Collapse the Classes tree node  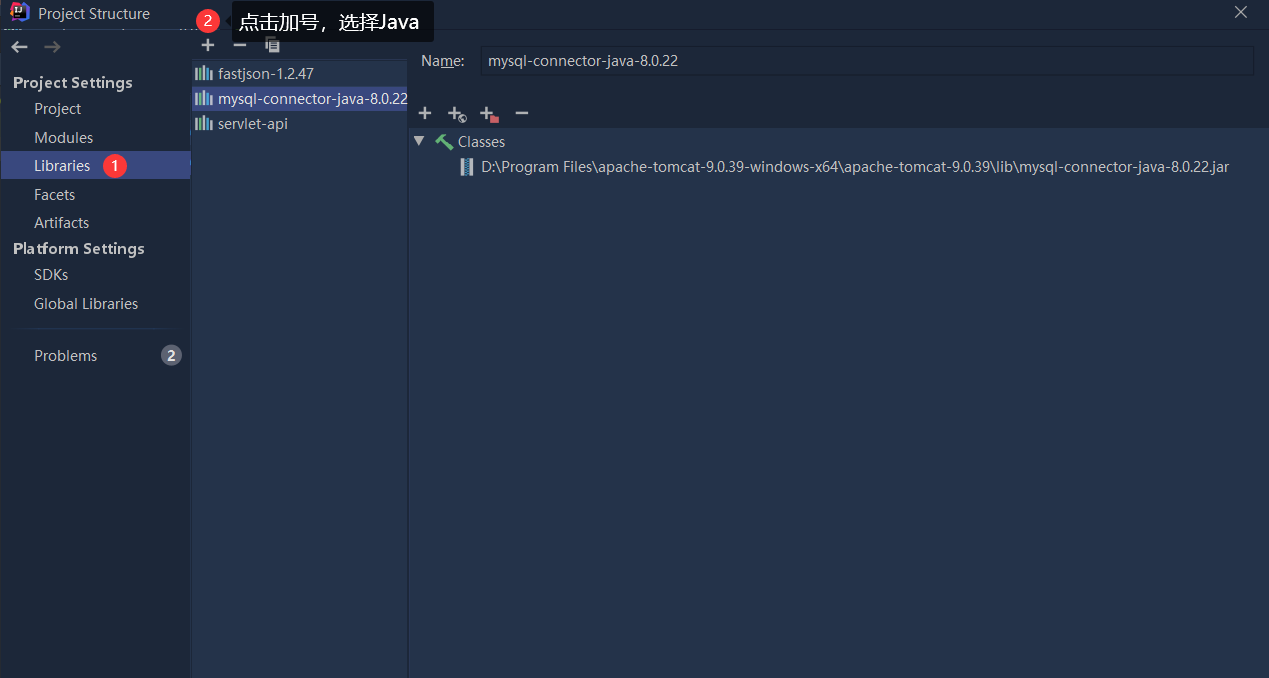[419, 142]
